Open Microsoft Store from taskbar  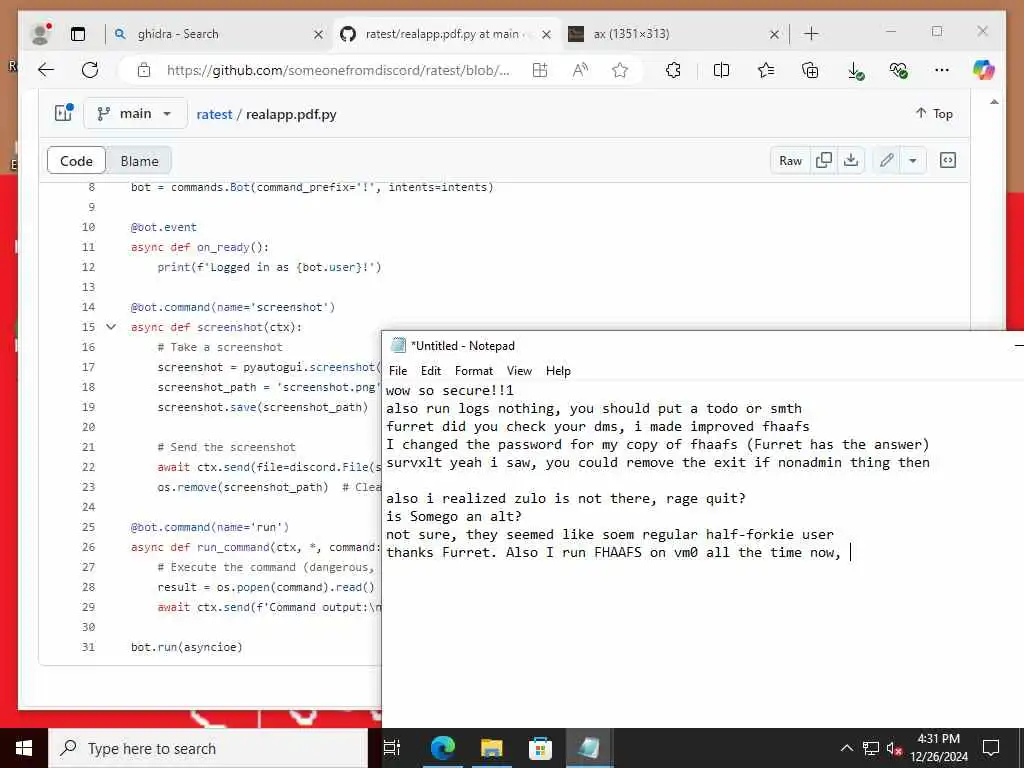(x=539, y=748)
